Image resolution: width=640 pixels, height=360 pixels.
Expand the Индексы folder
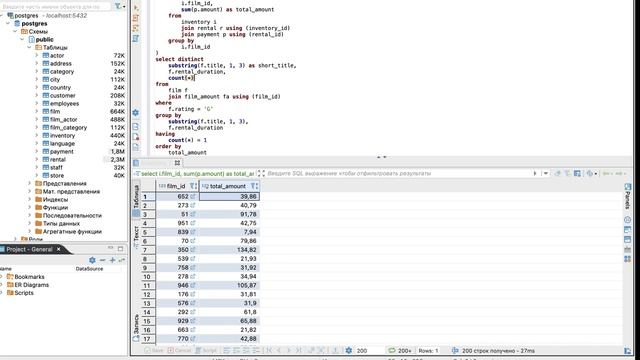(29, 199)
